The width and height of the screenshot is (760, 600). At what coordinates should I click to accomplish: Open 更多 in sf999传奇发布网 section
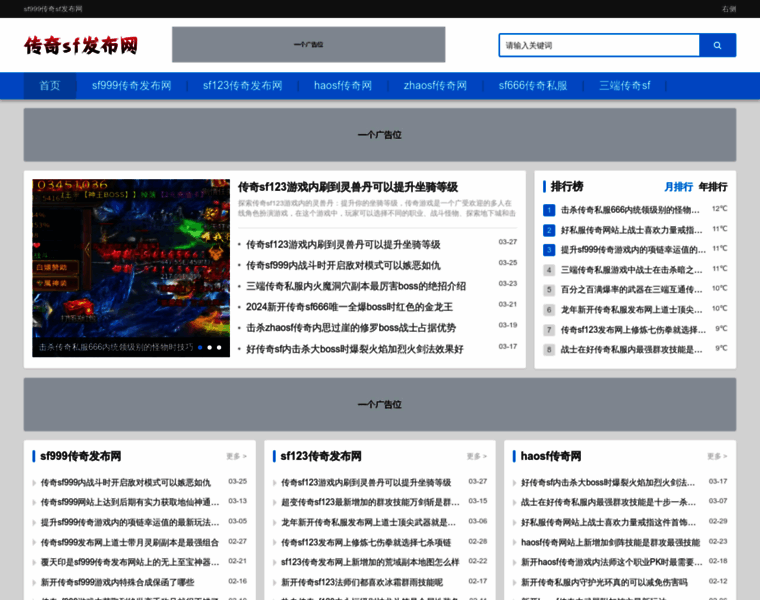click(x=236, y=456)
